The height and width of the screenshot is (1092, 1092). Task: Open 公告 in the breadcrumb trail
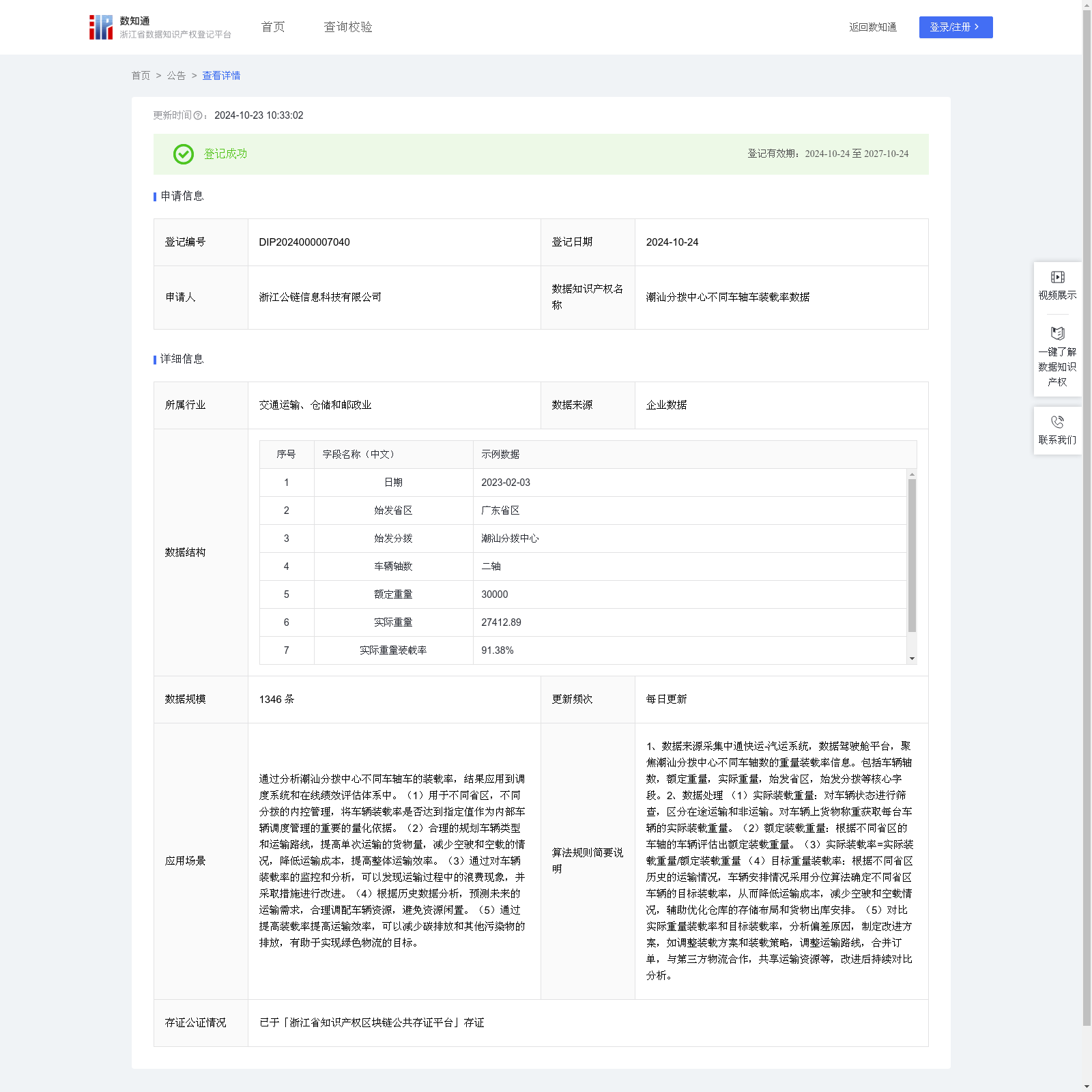176,76
